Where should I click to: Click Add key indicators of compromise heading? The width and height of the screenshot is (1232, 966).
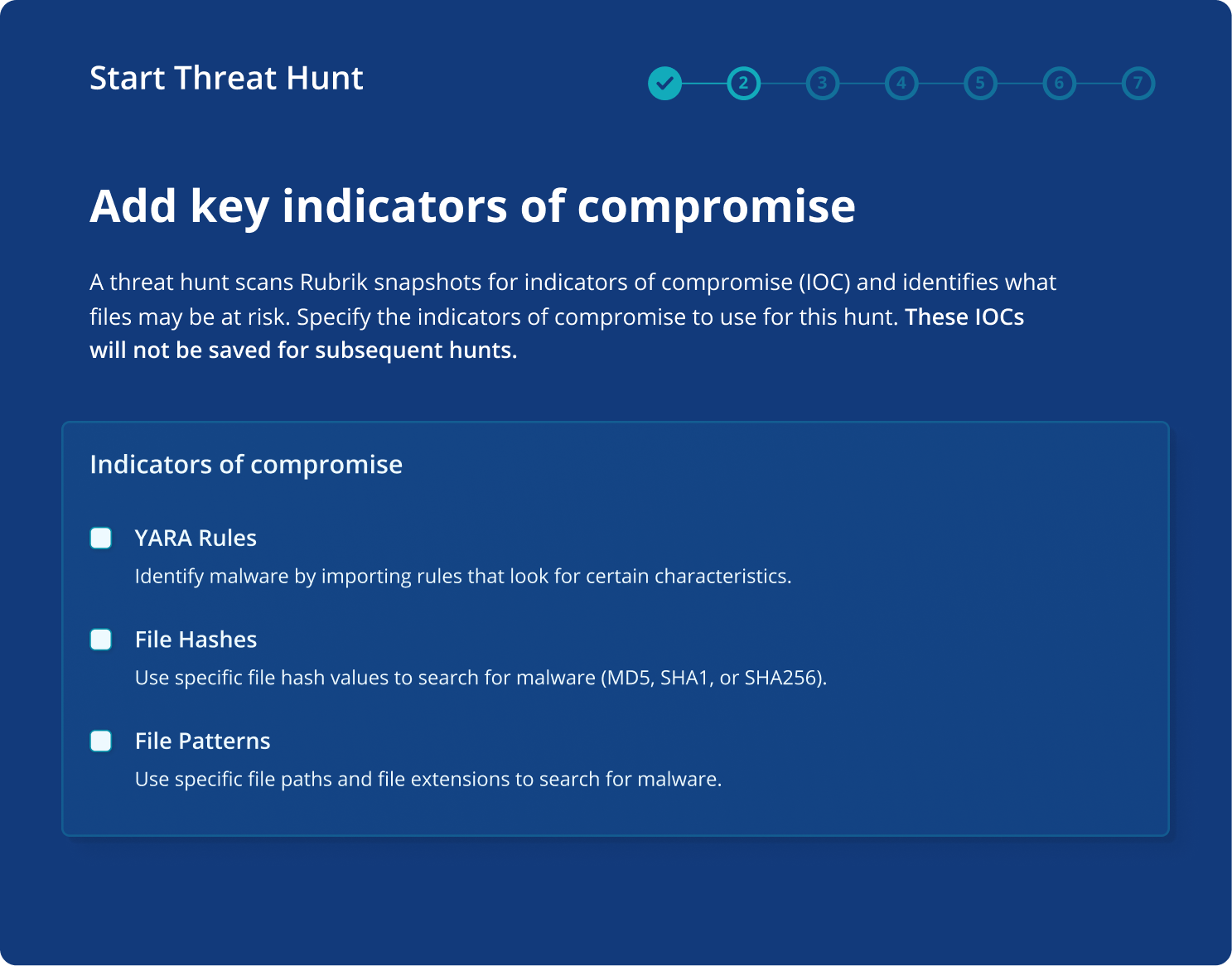click(x=472, y=206)
